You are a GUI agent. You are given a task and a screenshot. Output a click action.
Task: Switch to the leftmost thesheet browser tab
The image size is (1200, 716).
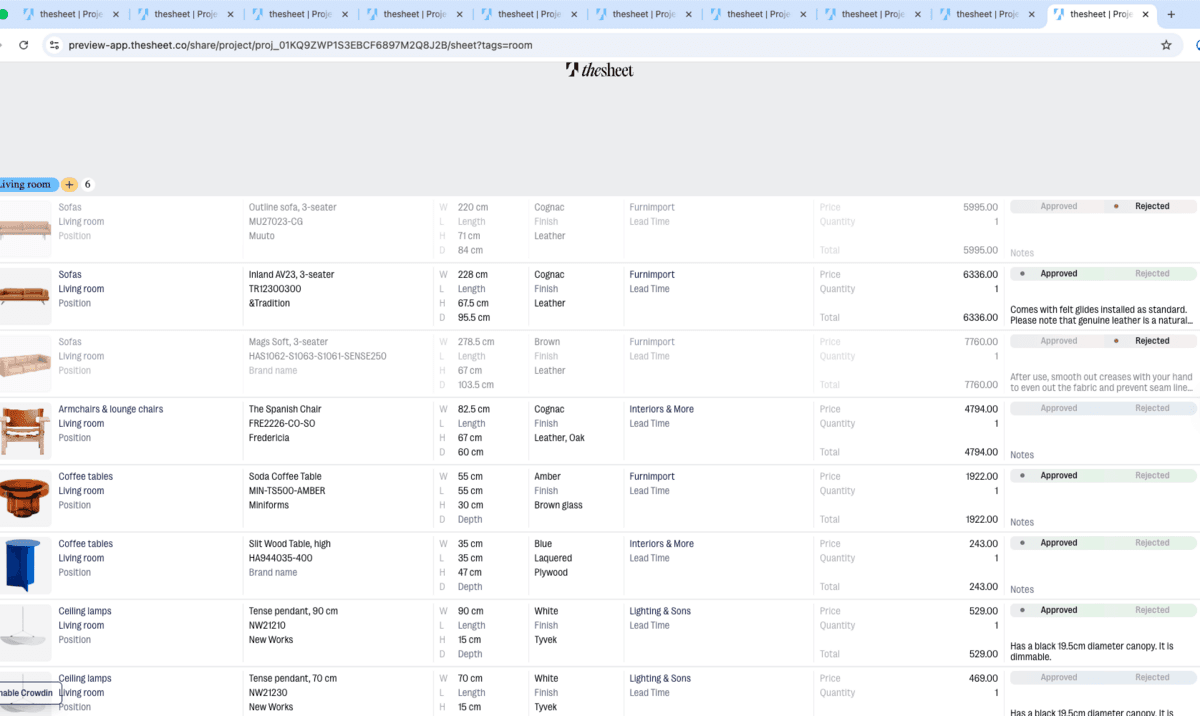pos(72,14)
